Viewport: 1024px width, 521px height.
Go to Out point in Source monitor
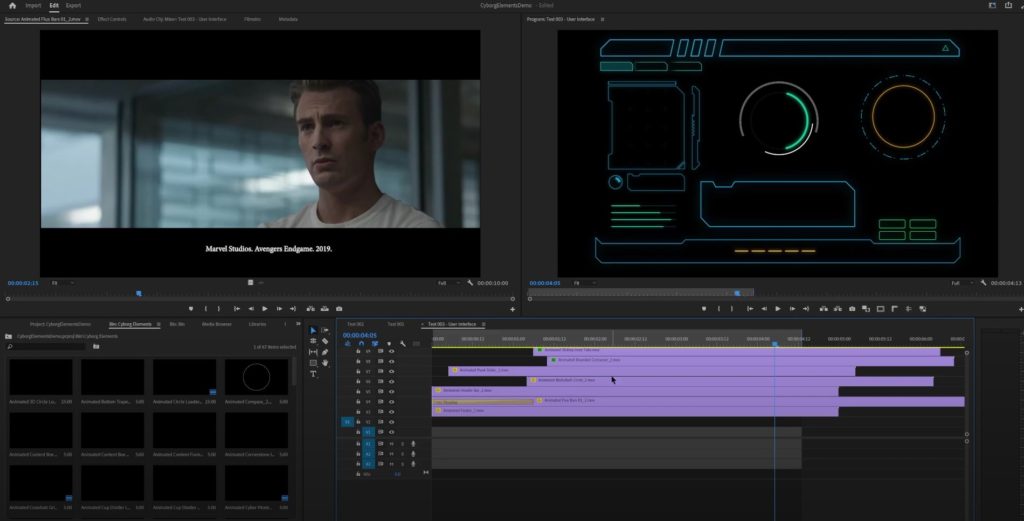(x=293, y=309)
